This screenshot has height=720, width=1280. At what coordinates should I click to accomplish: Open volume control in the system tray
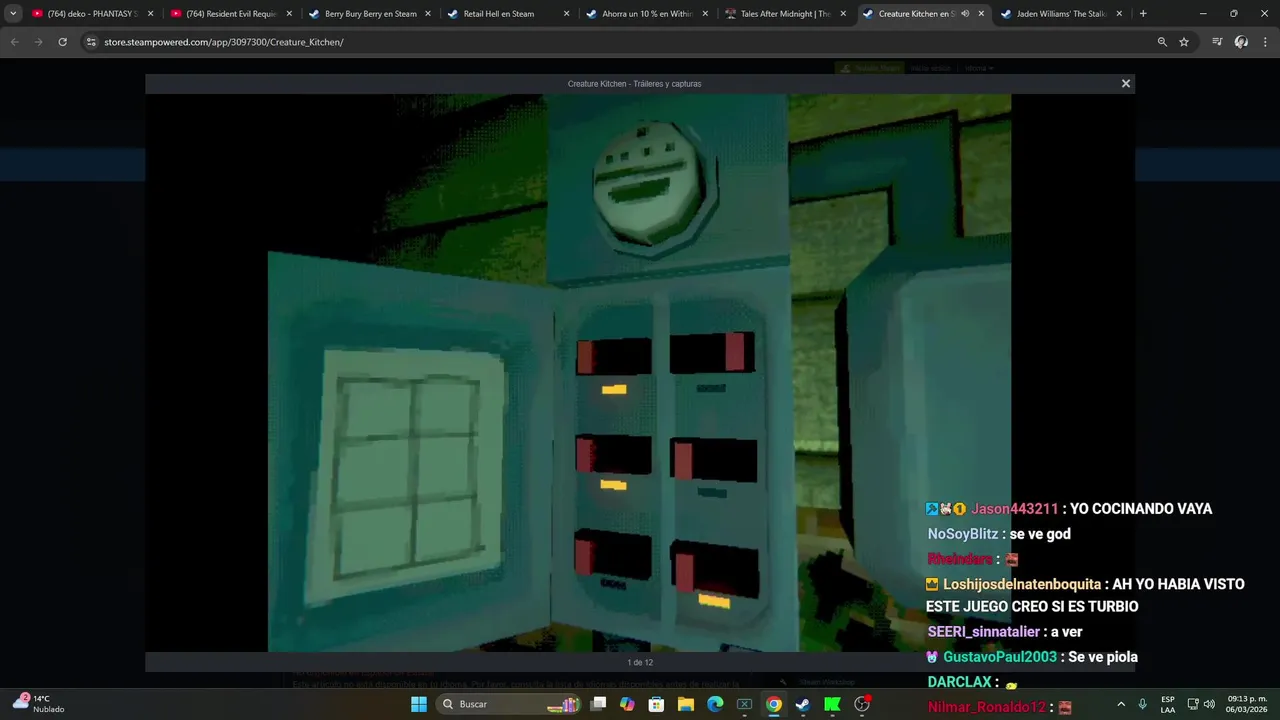pyautogui.click(x=1209, y=704)
